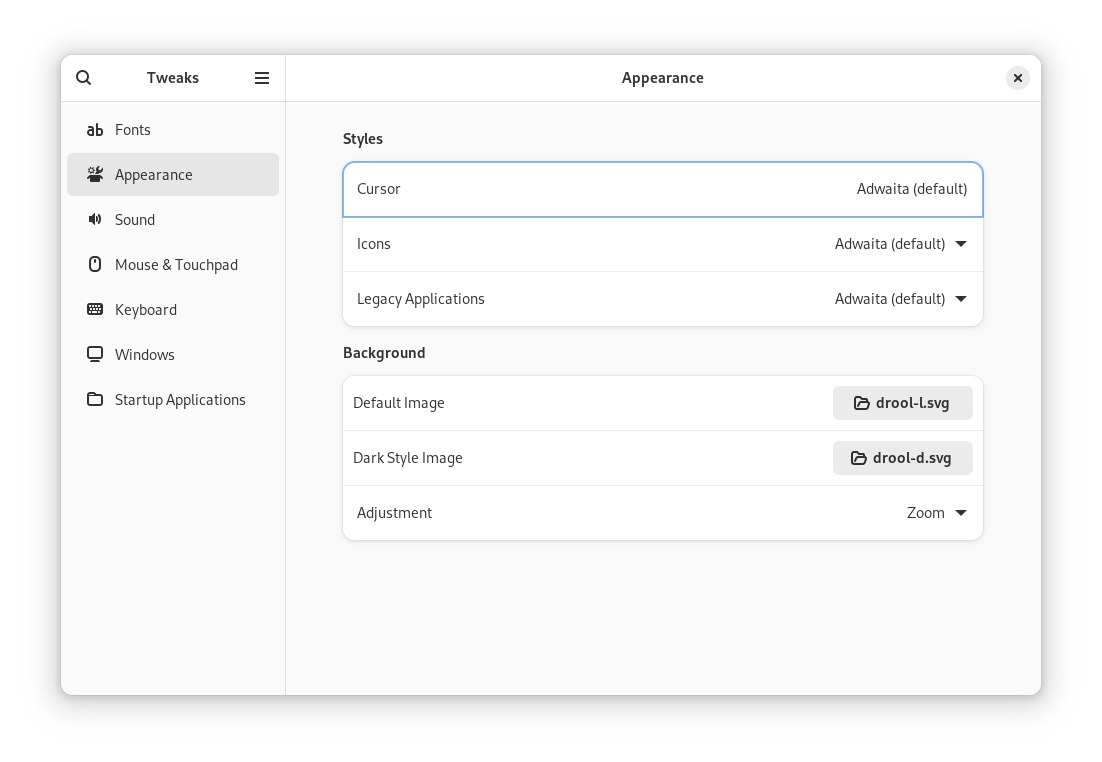Close the Tweaks window
The width and height of the screenshot is (1102, 762).
(1017, 78)
